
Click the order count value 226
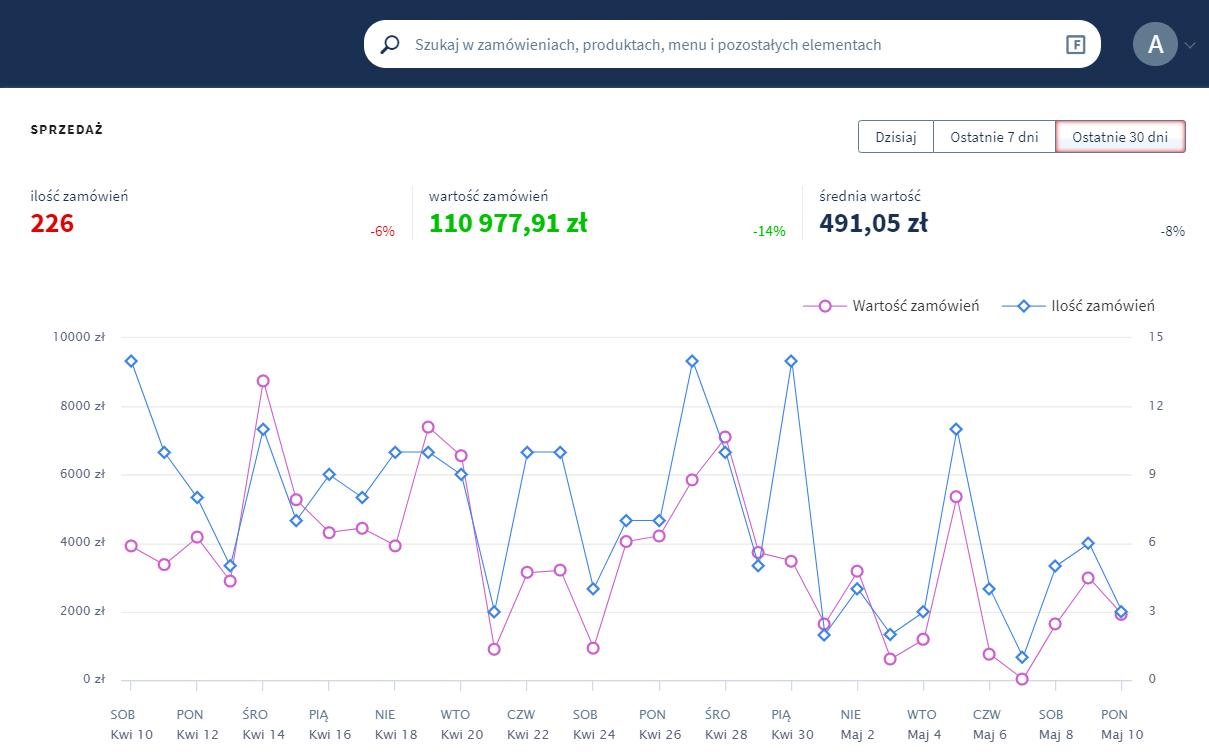point(52,223)
